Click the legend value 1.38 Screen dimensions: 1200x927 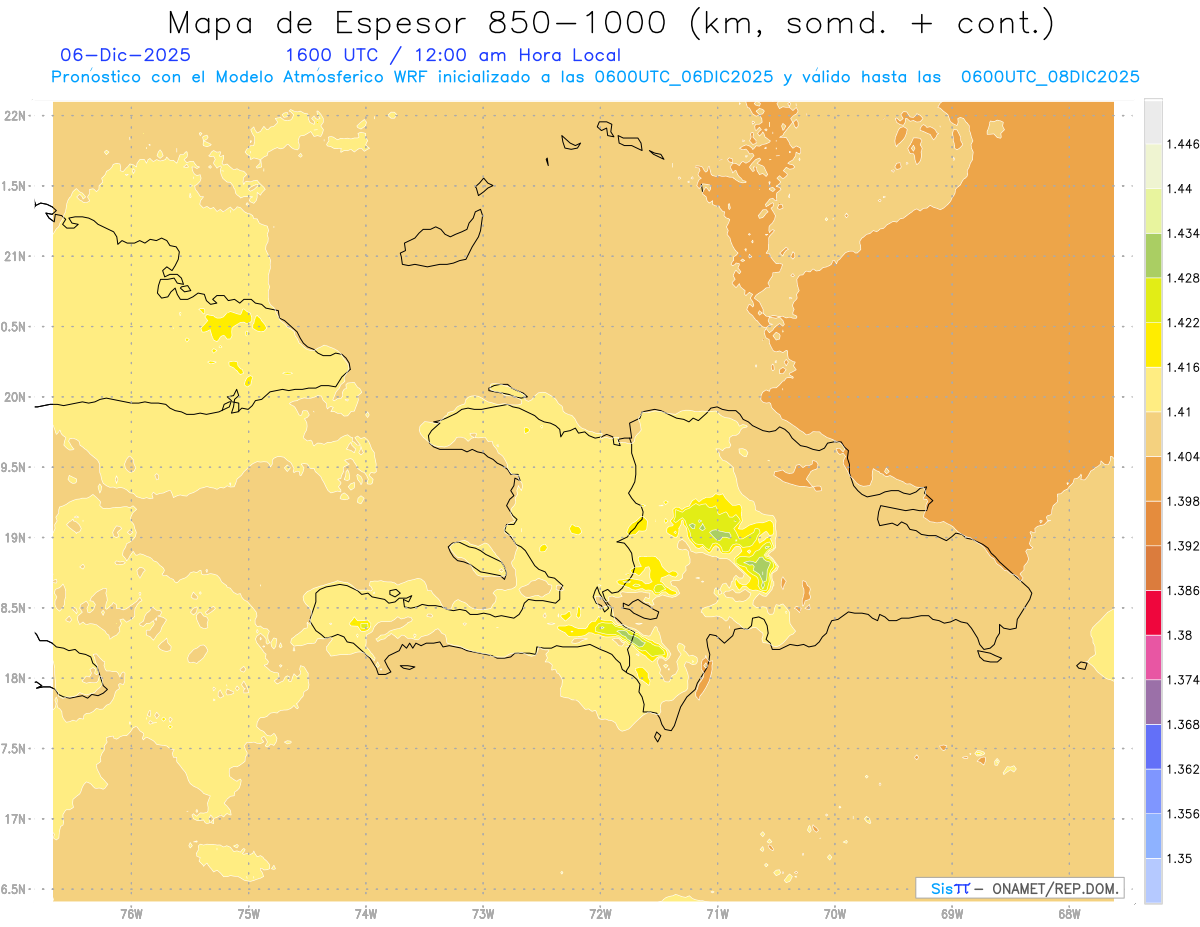coord(1180,635)
